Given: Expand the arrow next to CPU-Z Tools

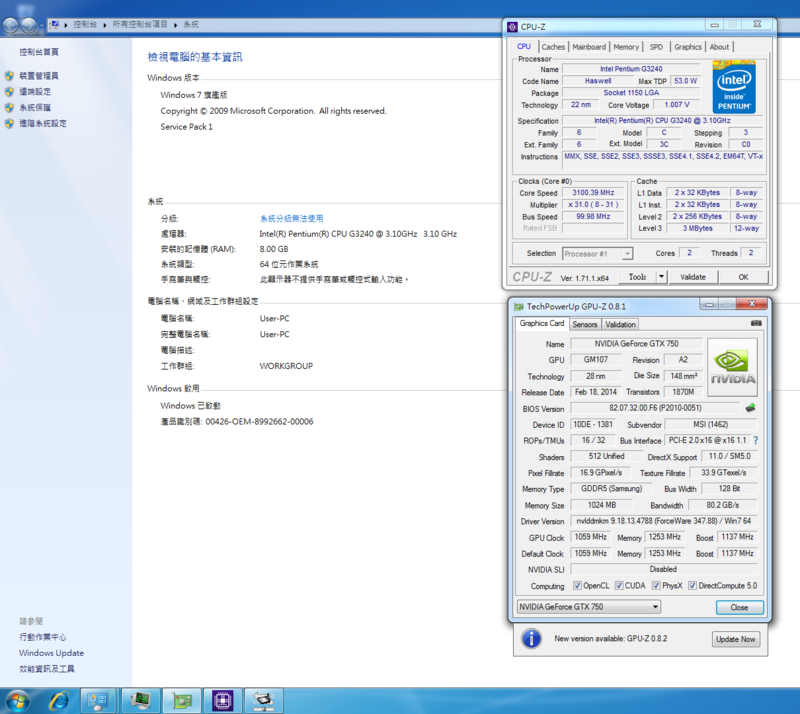Looking at the screenshot, I should (x=661, y=277).
